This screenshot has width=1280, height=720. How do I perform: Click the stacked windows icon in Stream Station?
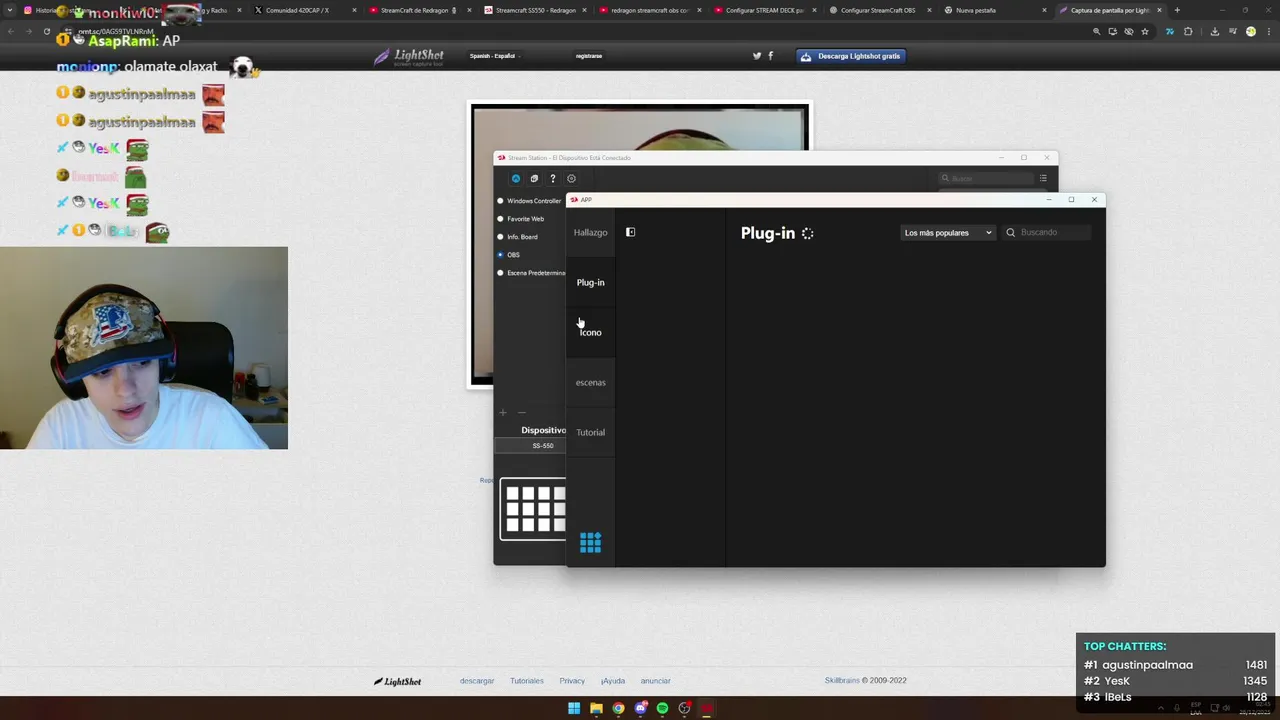point(534,179)
